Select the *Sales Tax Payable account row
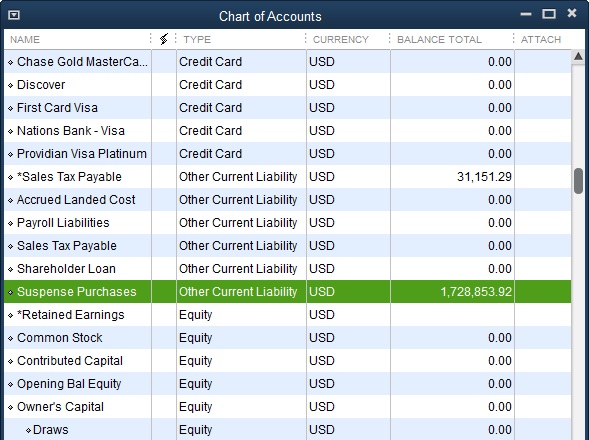The image size is (589, 440). tap(288, 177)
